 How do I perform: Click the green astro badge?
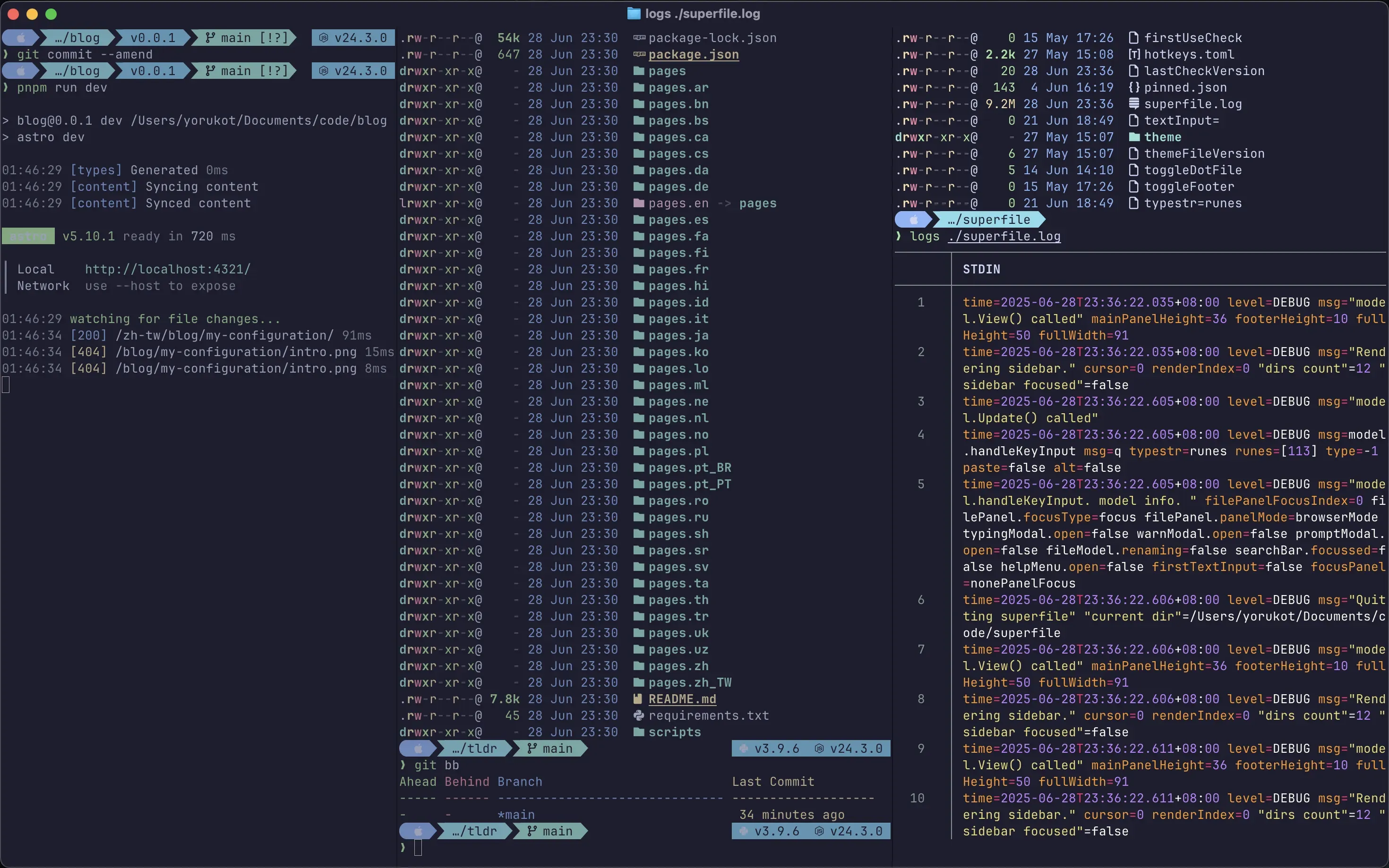(x=28, y=237)
